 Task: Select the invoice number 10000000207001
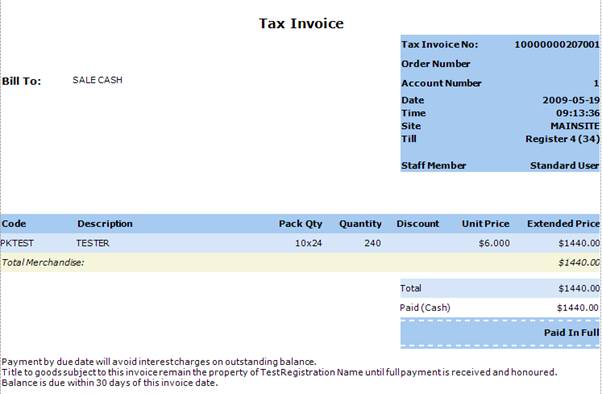(x=557, y=45)
